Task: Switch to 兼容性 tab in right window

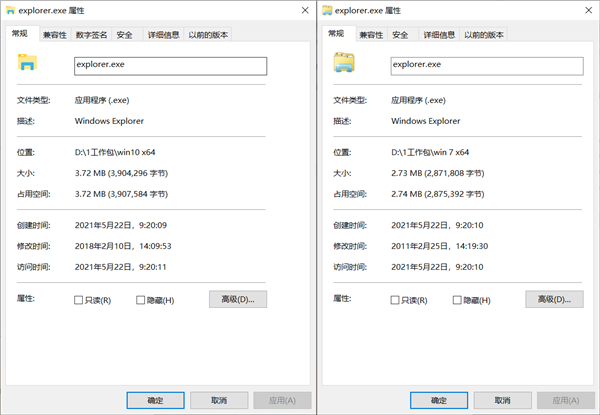Action: tap(372, 35)
